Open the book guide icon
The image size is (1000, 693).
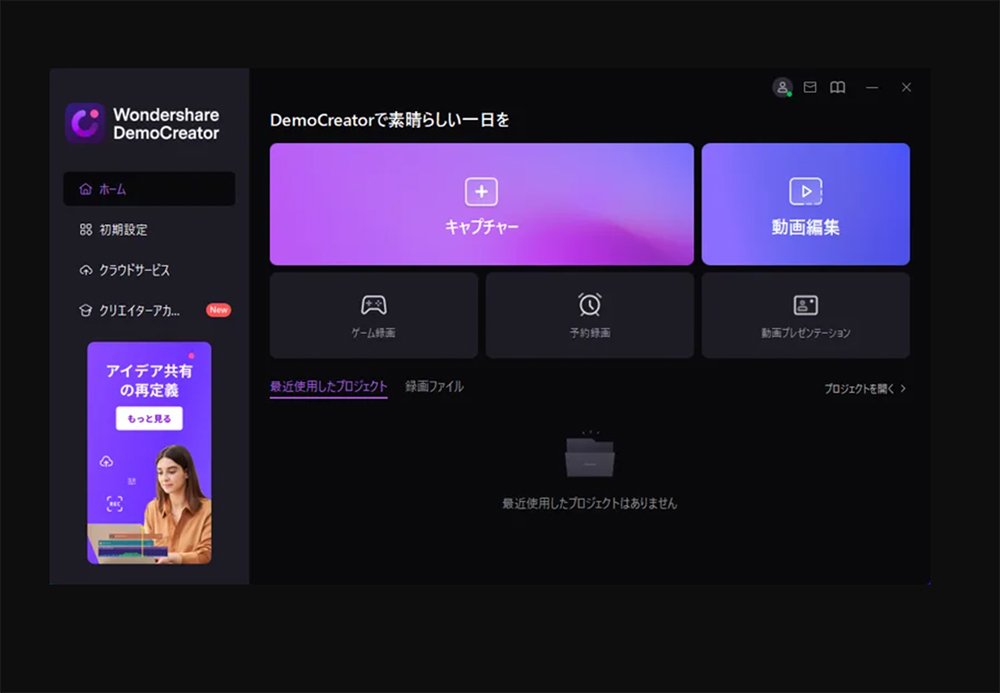(837, 87)
